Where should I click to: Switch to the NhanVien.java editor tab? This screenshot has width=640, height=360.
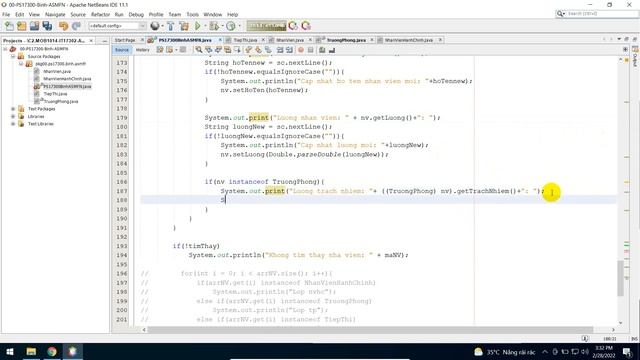pyautogui.click(x=290, y=40)
